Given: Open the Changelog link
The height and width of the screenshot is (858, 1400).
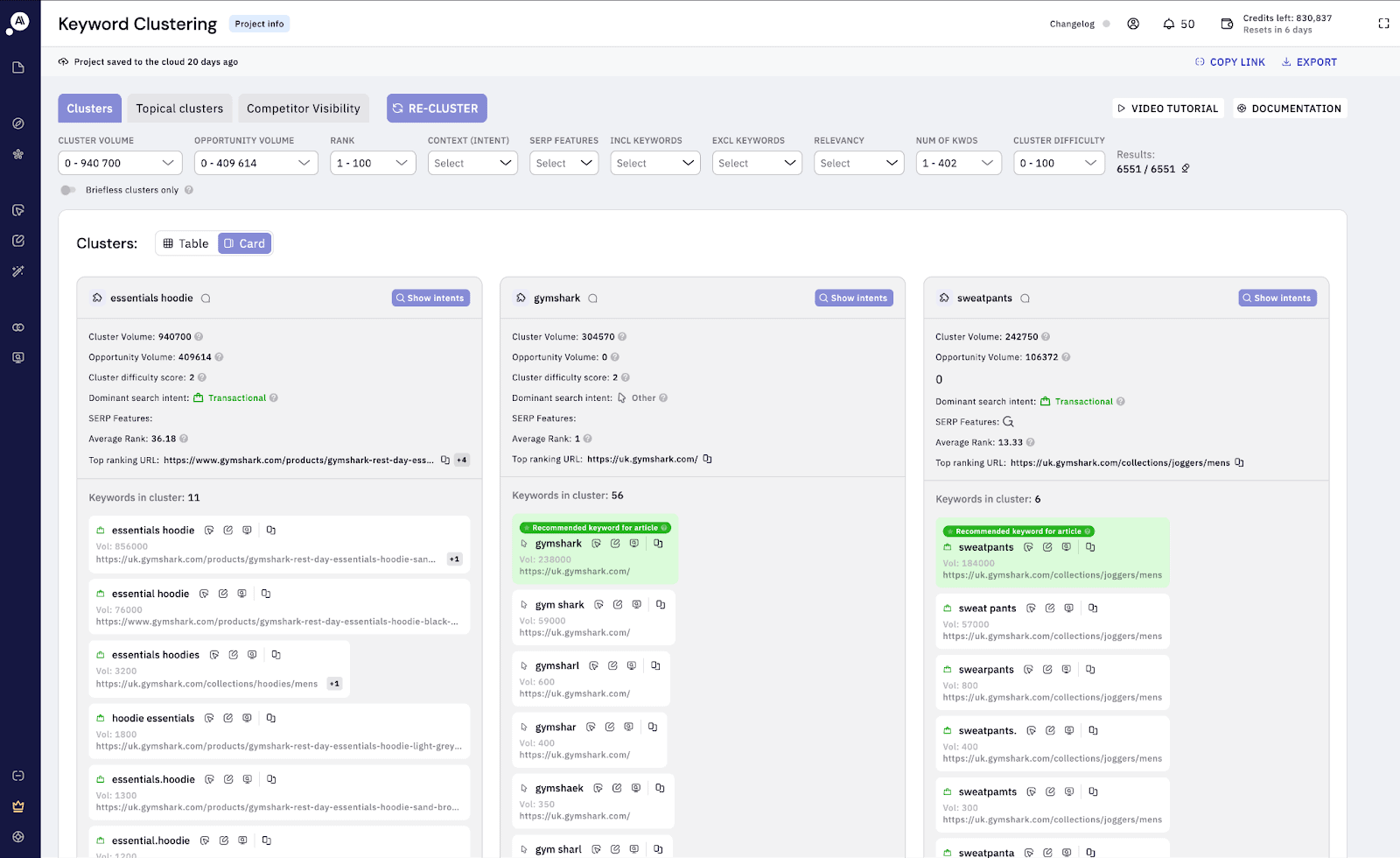Looking at the screenshot, I should 1072,24.
